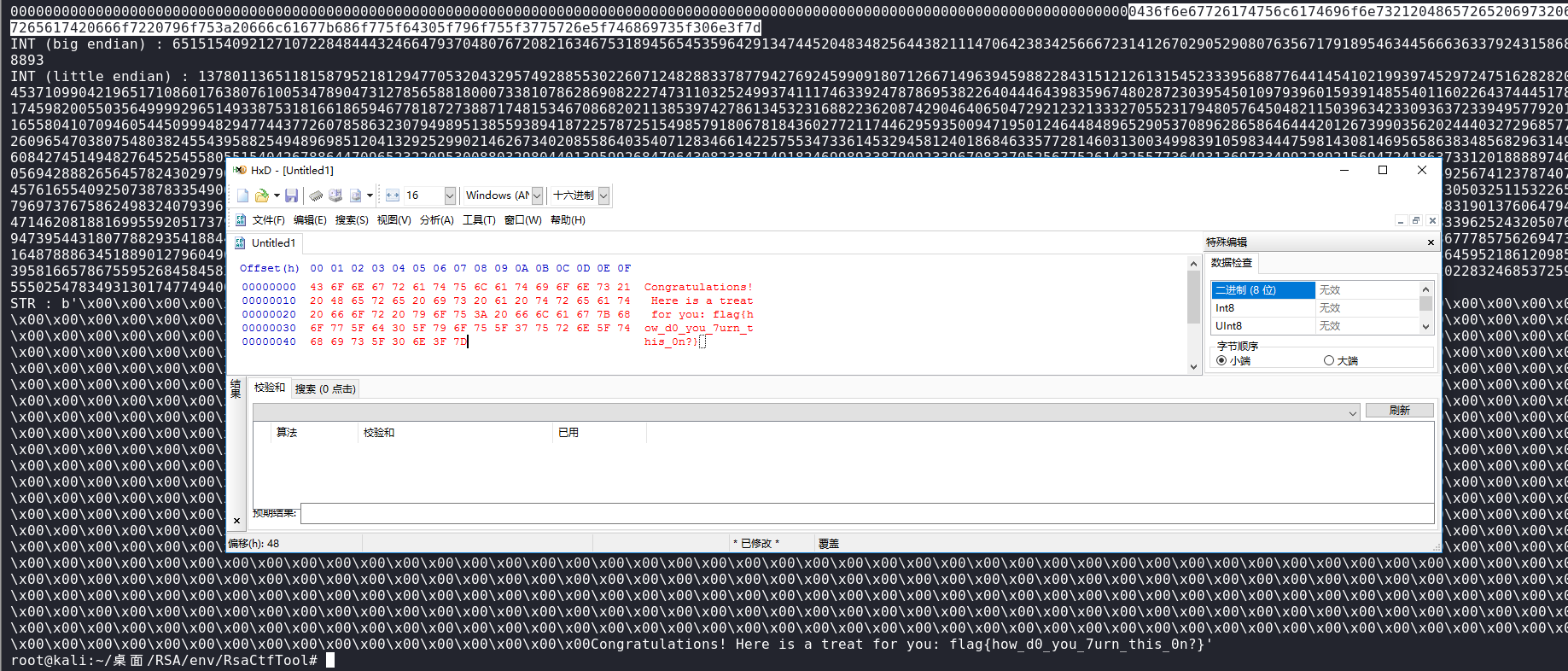Open the 工具(T) menu
This screenshot has height=671, width=1568.
click(479, 220)
